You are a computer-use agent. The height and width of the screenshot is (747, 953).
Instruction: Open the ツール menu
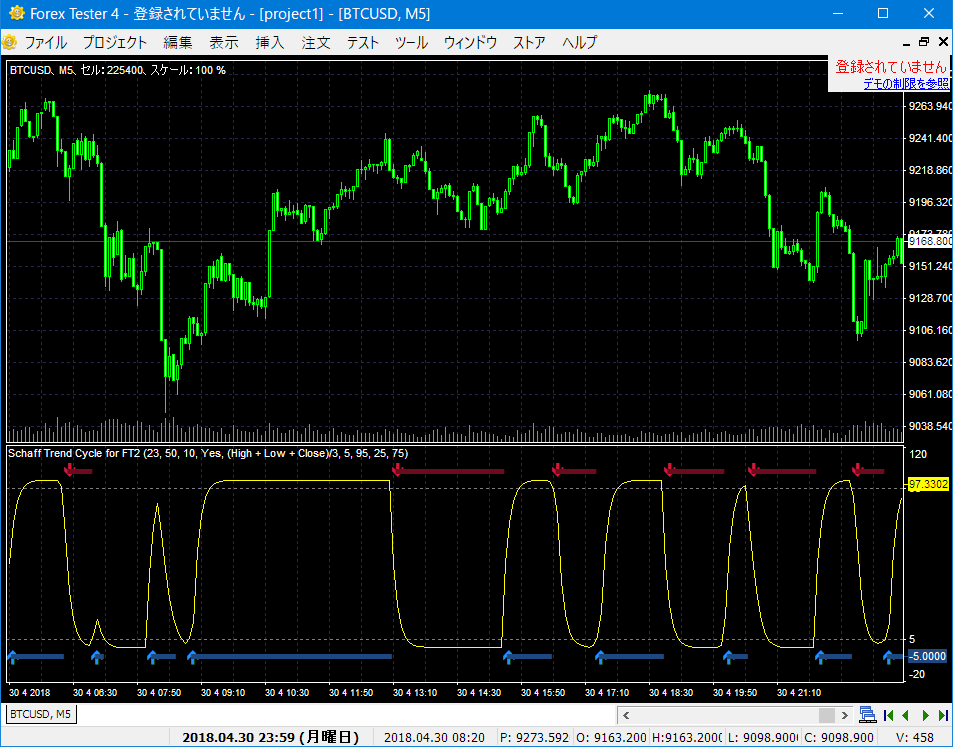[x=411, y=43]
